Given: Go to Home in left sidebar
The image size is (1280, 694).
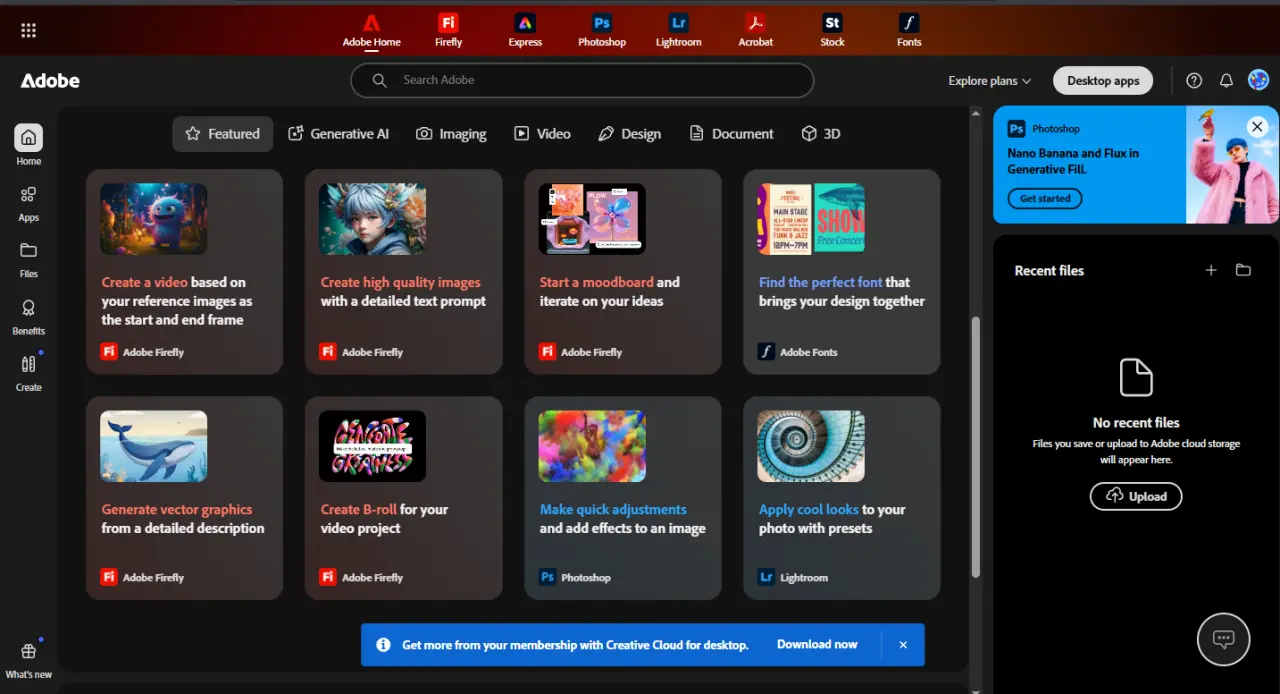Looking at the screenshot, I should tap(29, 145).
